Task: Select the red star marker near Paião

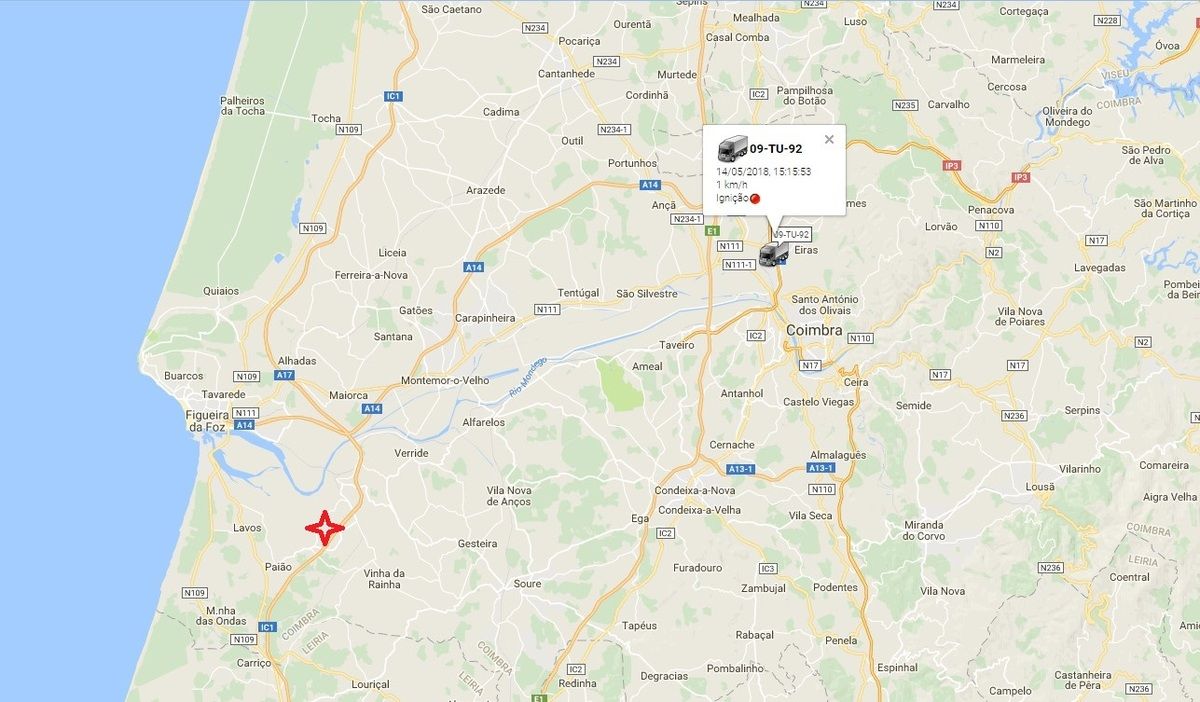Action: coord(325,527)
